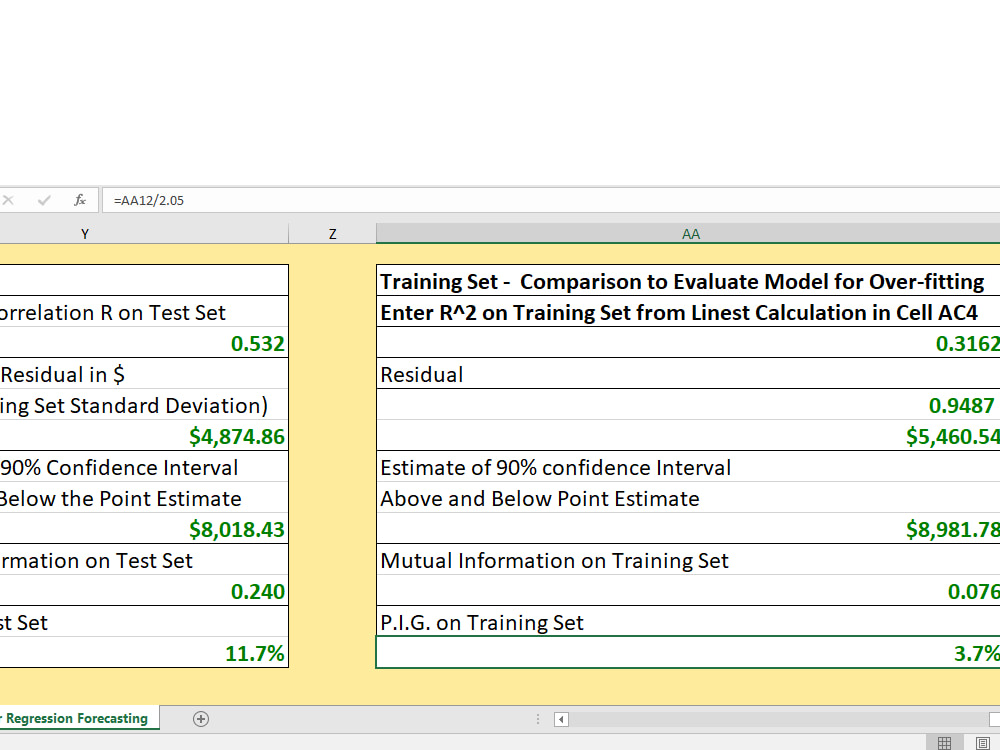Select cell showing $4,874.86
This screenshot has width=1000, height=750.
(144, 436)
